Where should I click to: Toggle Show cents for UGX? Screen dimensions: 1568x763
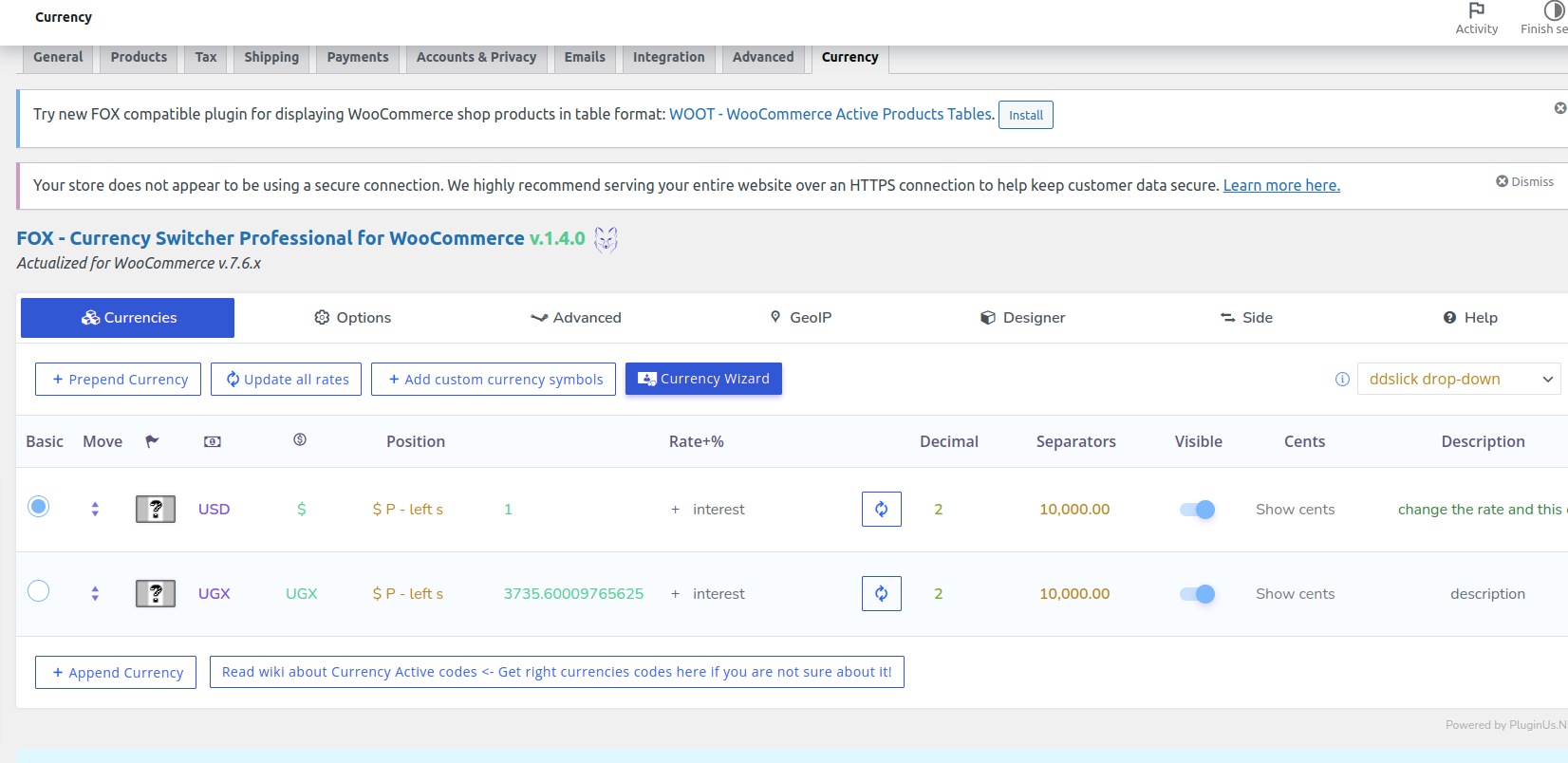(x=1295, y=594)
